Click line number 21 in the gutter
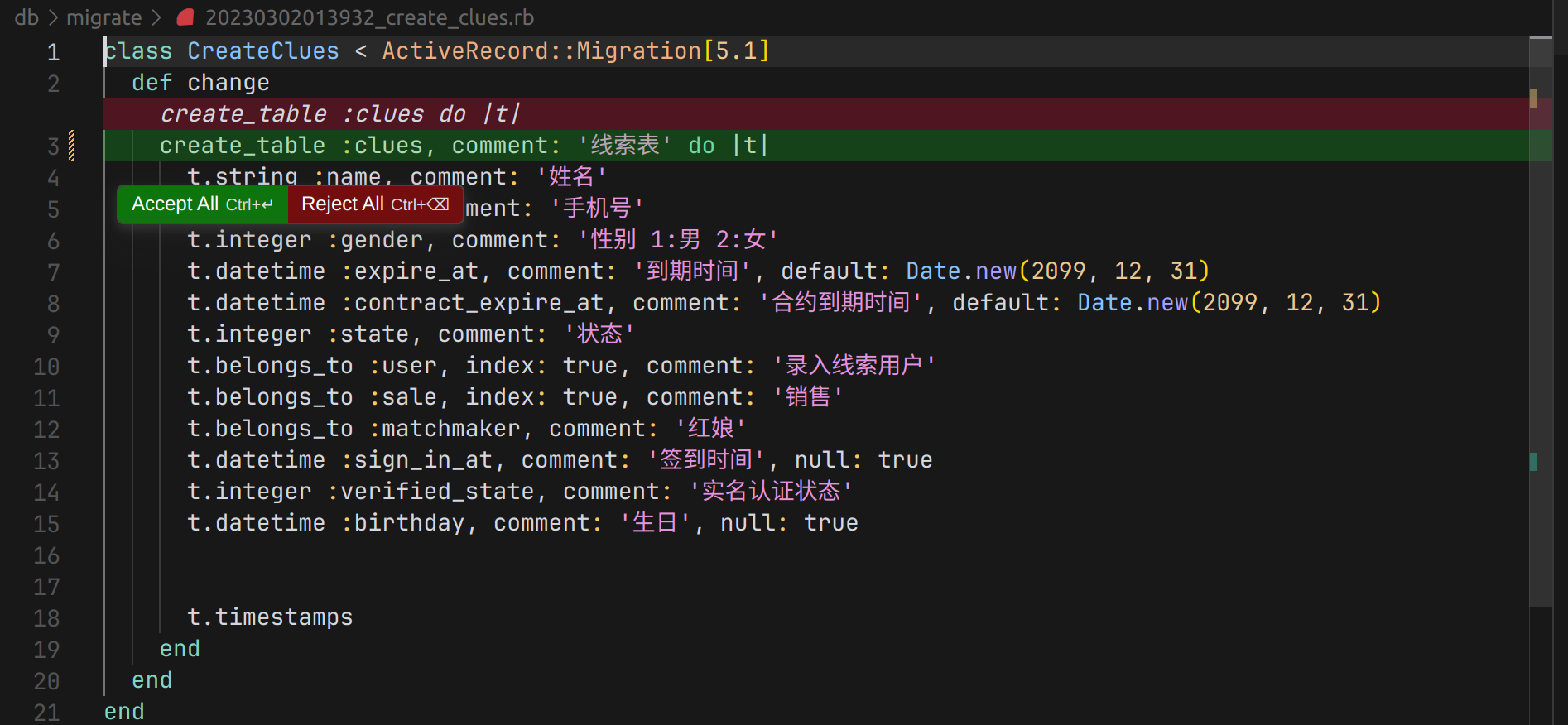The image size is (1568, 725). click(46, 713)
